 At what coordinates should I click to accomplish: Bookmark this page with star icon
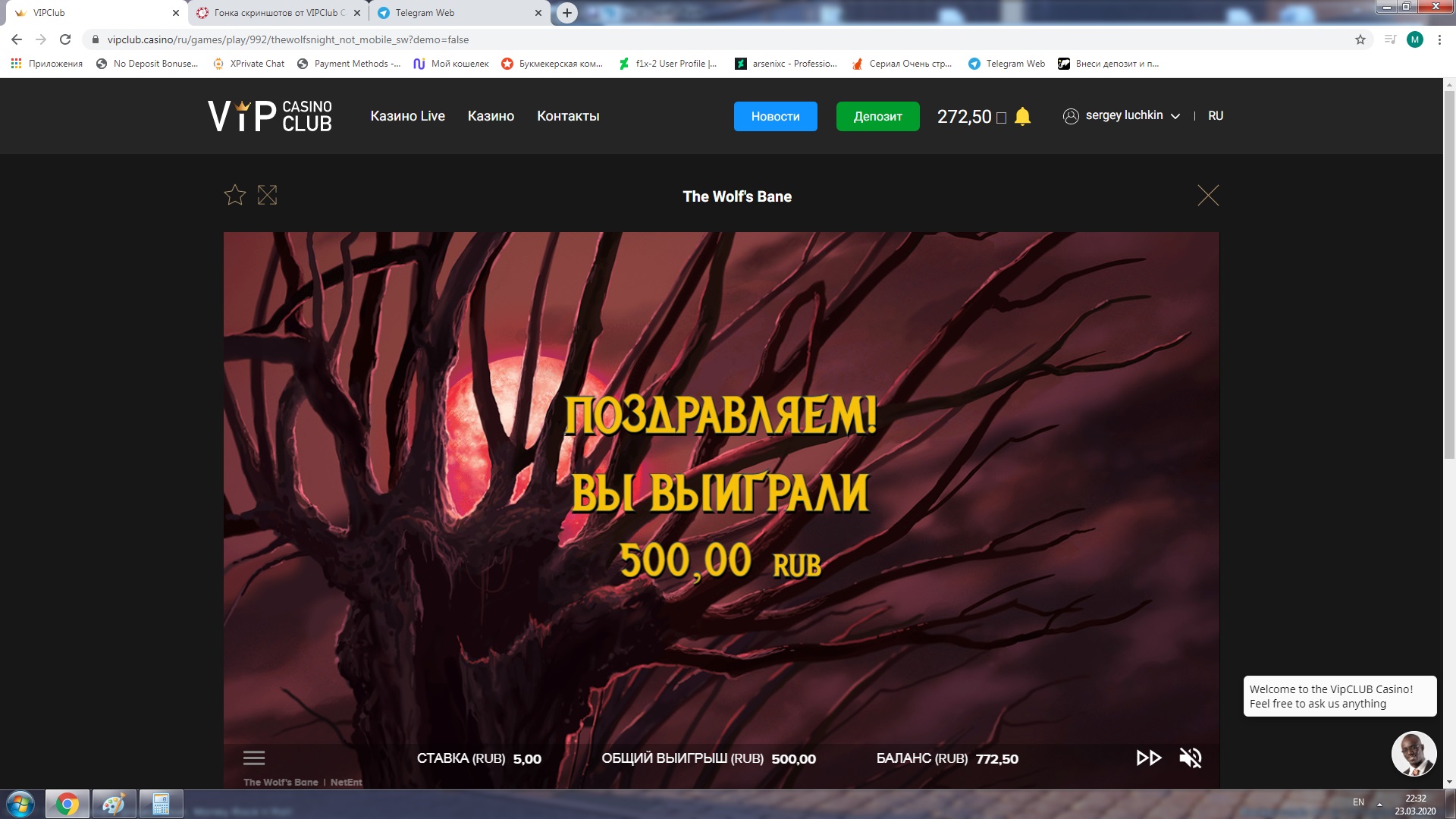(x=1360, y=39)
